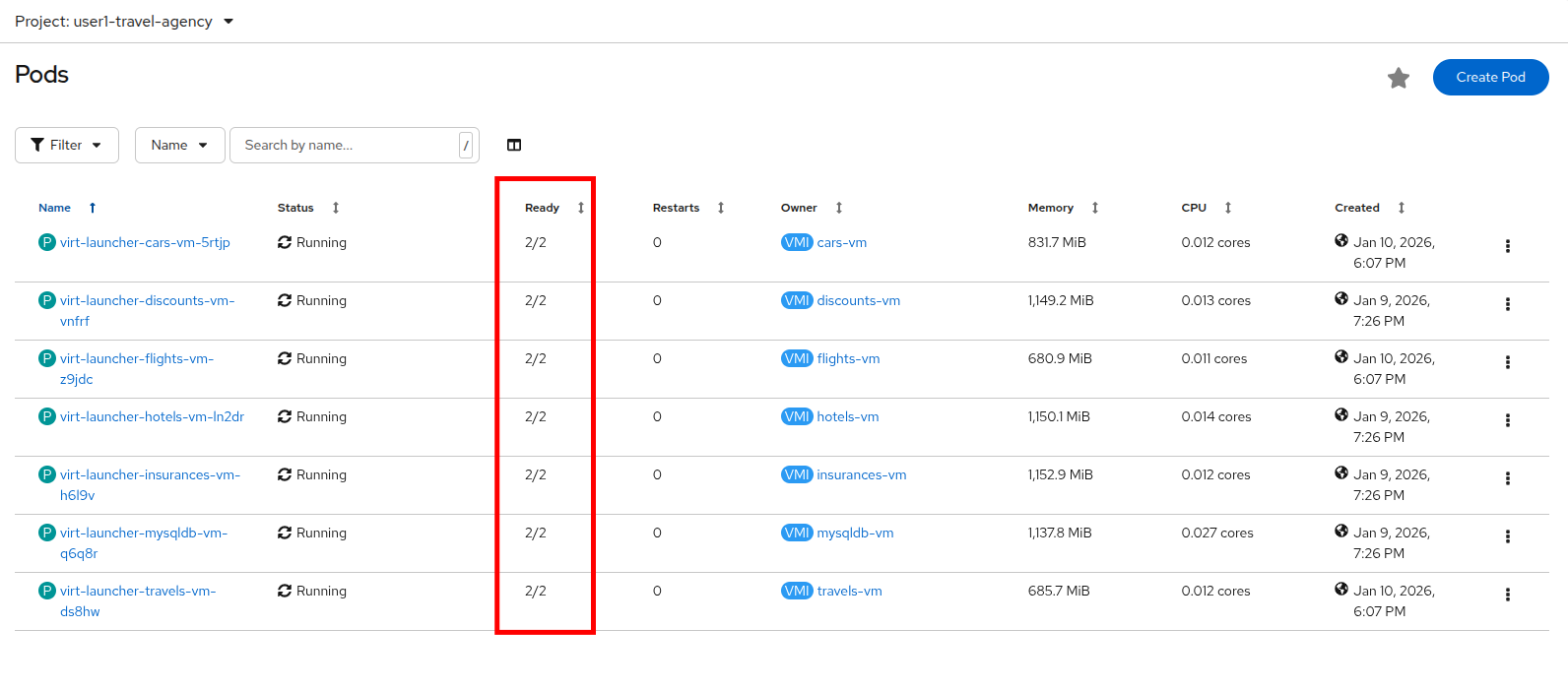Sort pods by the Ready column

pyautogui.click(x=543, y=208)
